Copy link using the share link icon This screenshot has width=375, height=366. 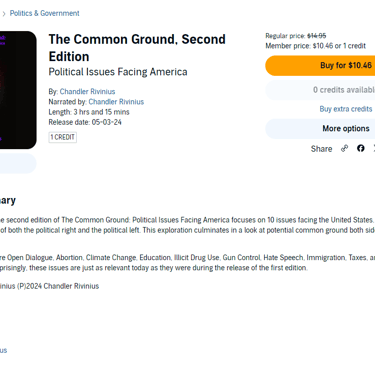click(x=344, y=148)
